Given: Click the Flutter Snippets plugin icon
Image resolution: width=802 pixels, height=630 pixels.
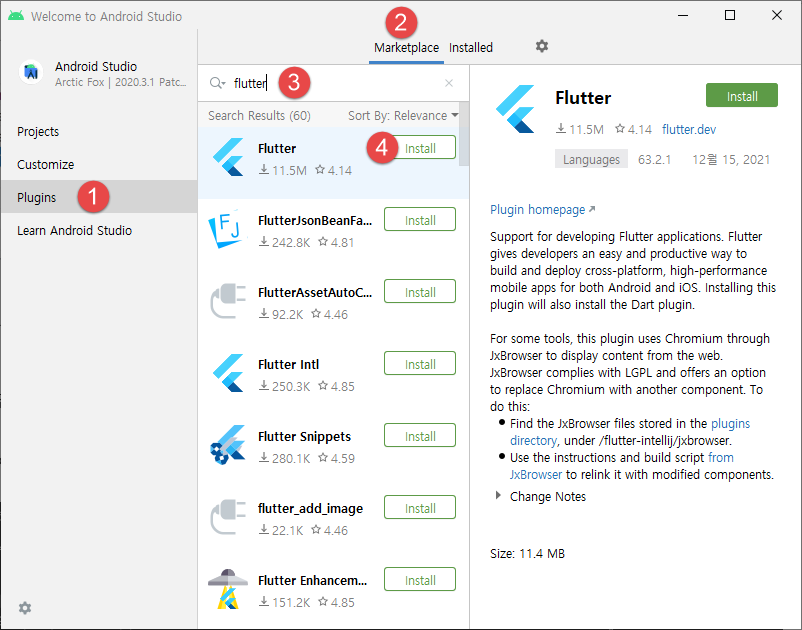Looking at the screenshot, I should [227, 445].
